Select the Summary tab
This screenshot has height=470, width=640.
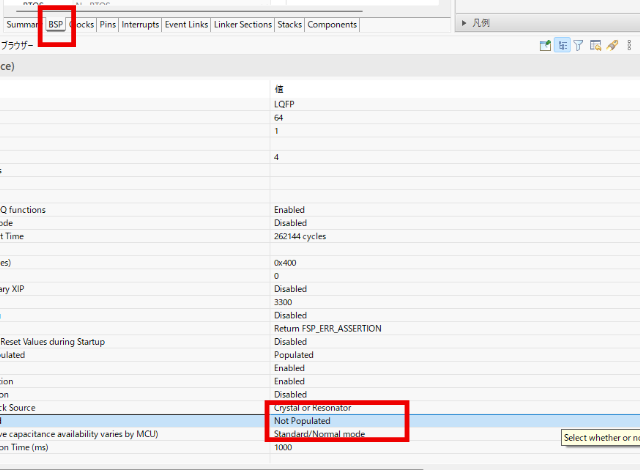tap(22, 25)
